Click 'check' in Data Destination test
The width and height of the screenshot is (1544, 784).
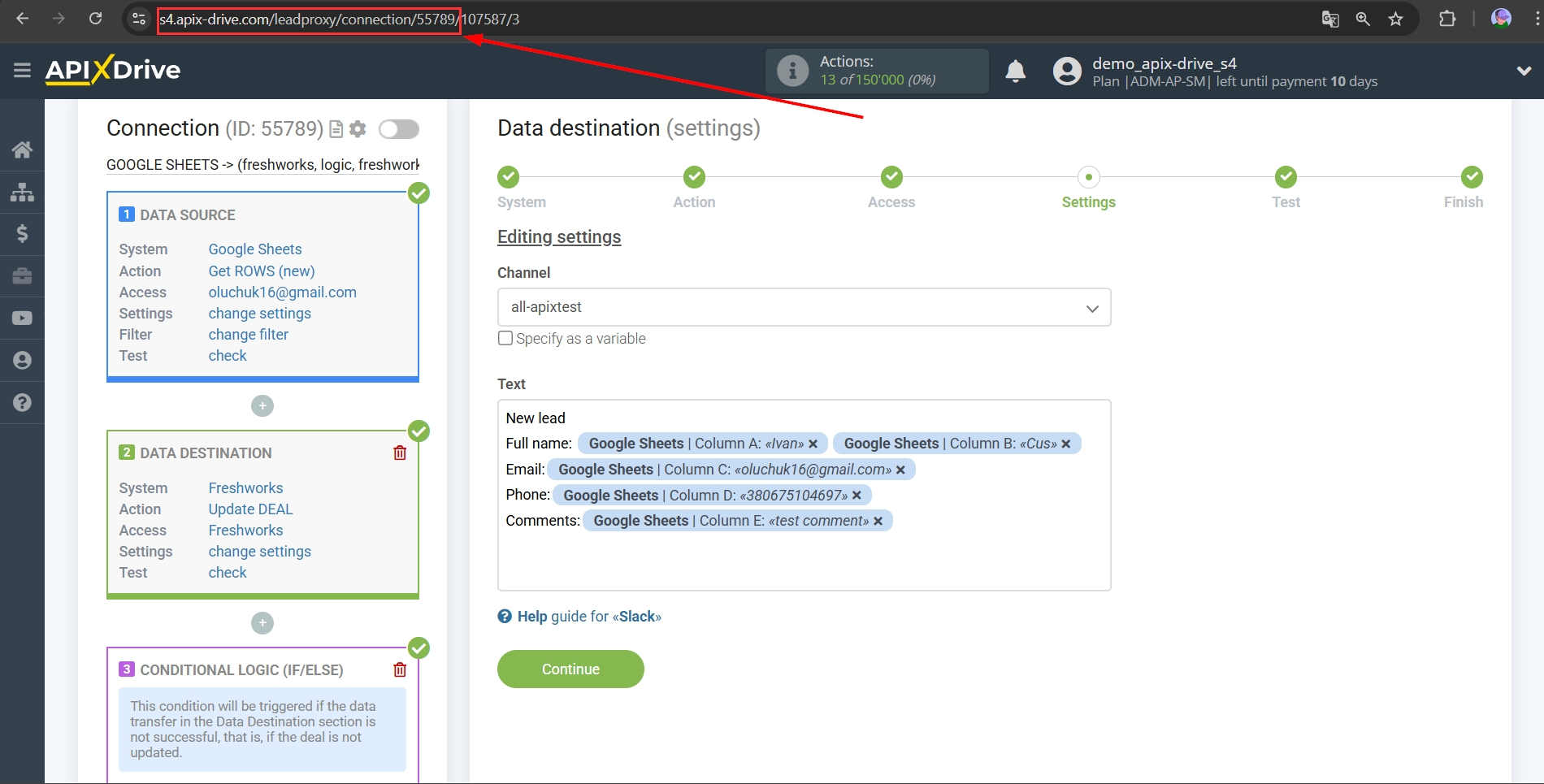(x=228, y=573)
